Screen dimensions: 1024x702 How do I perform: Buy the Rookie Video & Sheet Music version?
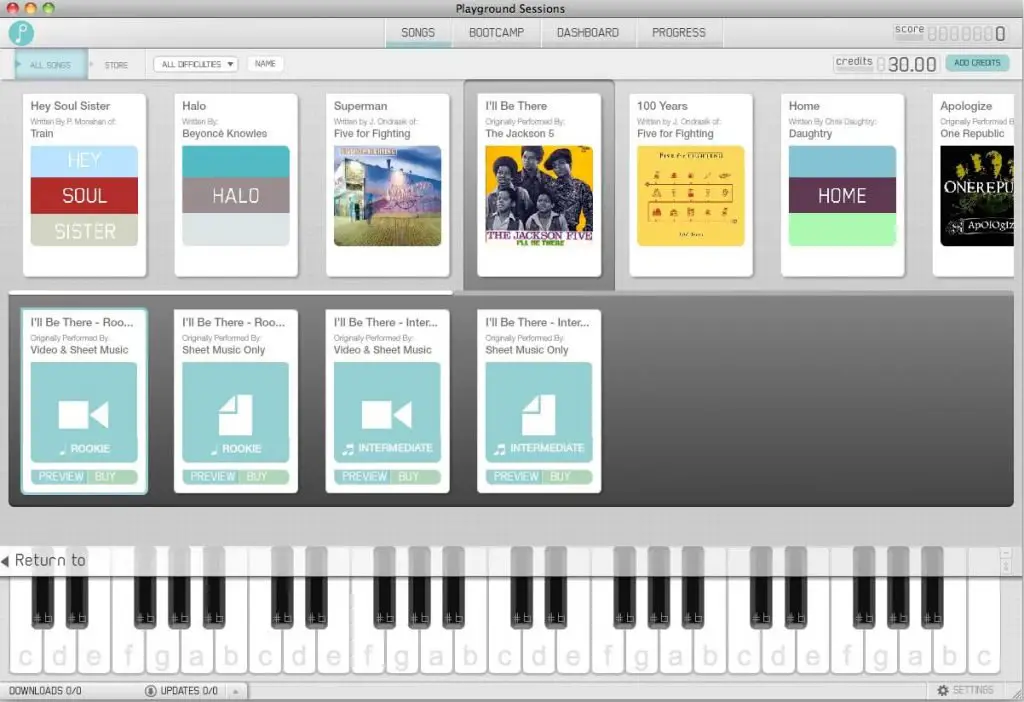click(114, 477)
